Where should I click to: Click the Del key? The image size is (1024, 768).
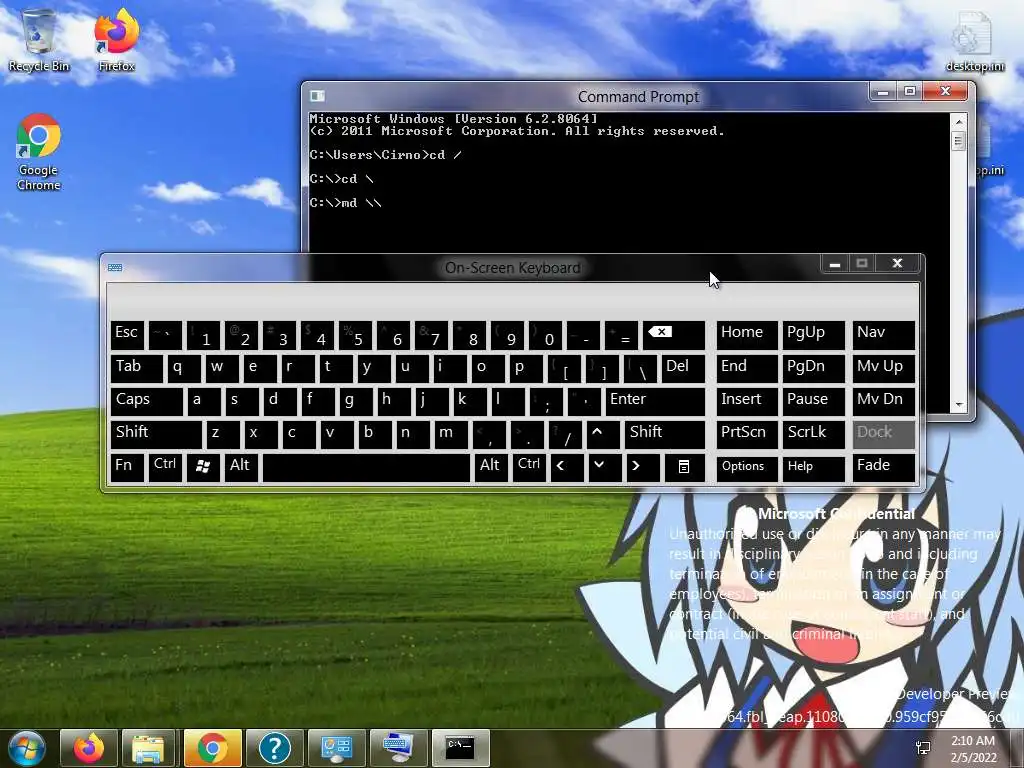[683, 368]
